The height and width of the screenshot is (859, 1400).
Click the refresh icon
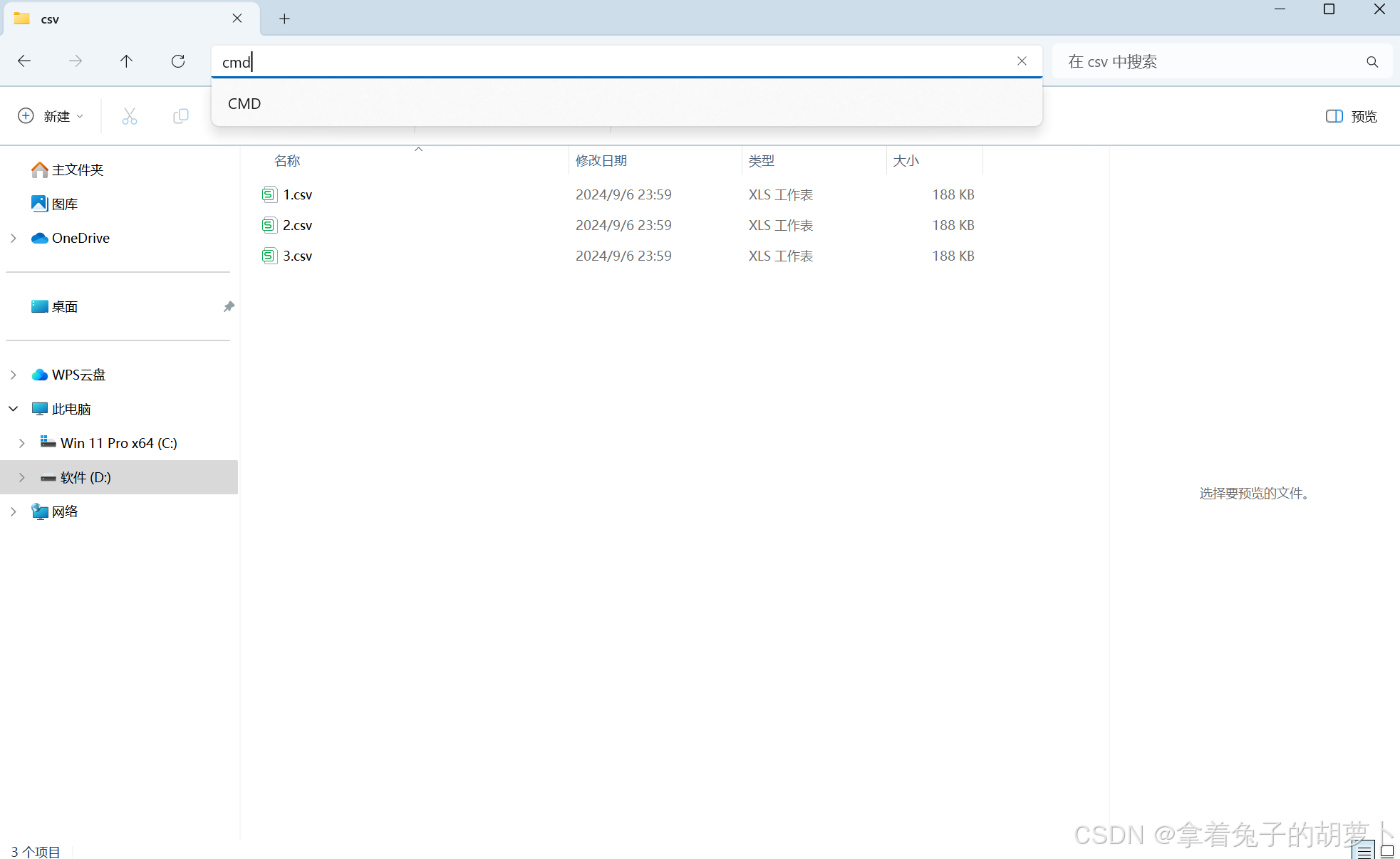click(178, 61)
